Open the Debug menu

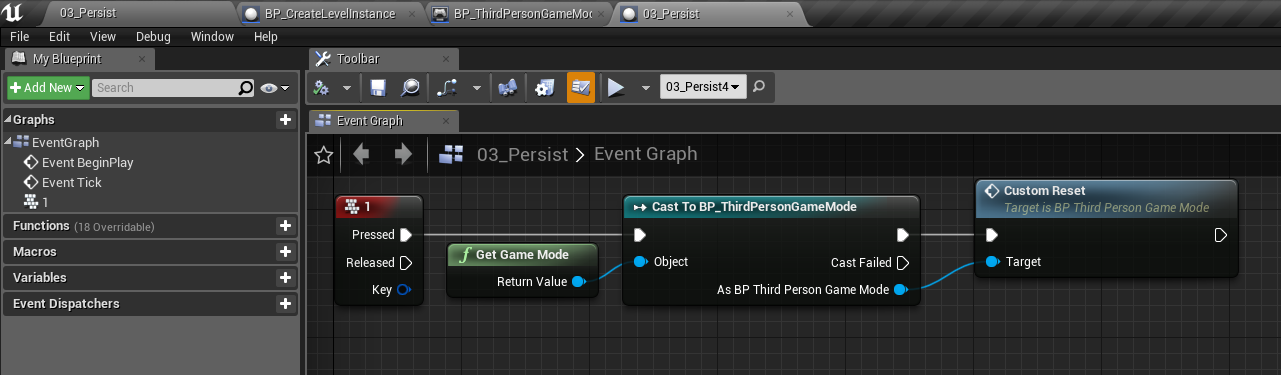(153, 36)
